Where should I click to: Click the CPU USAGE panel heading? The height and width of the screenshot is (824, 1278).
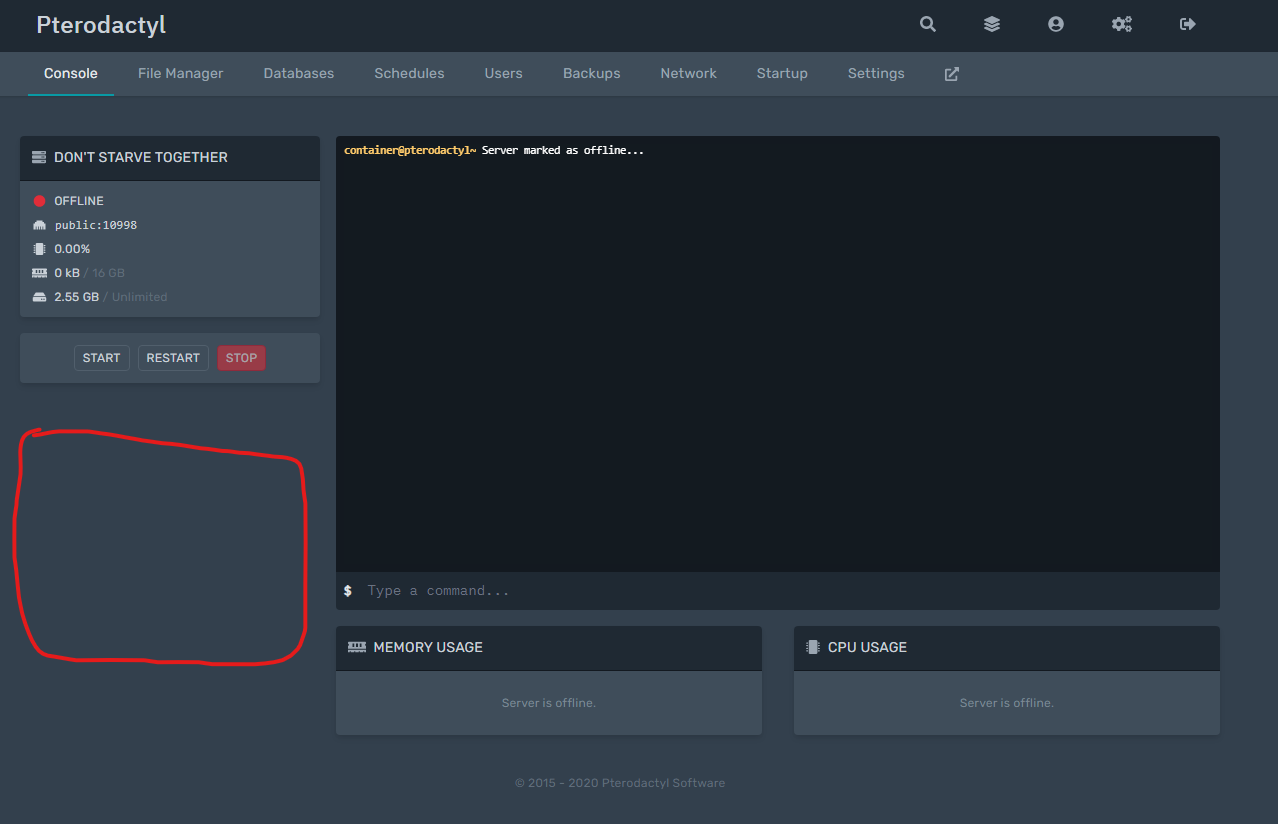pyautogui.click(x=867, y=647)
